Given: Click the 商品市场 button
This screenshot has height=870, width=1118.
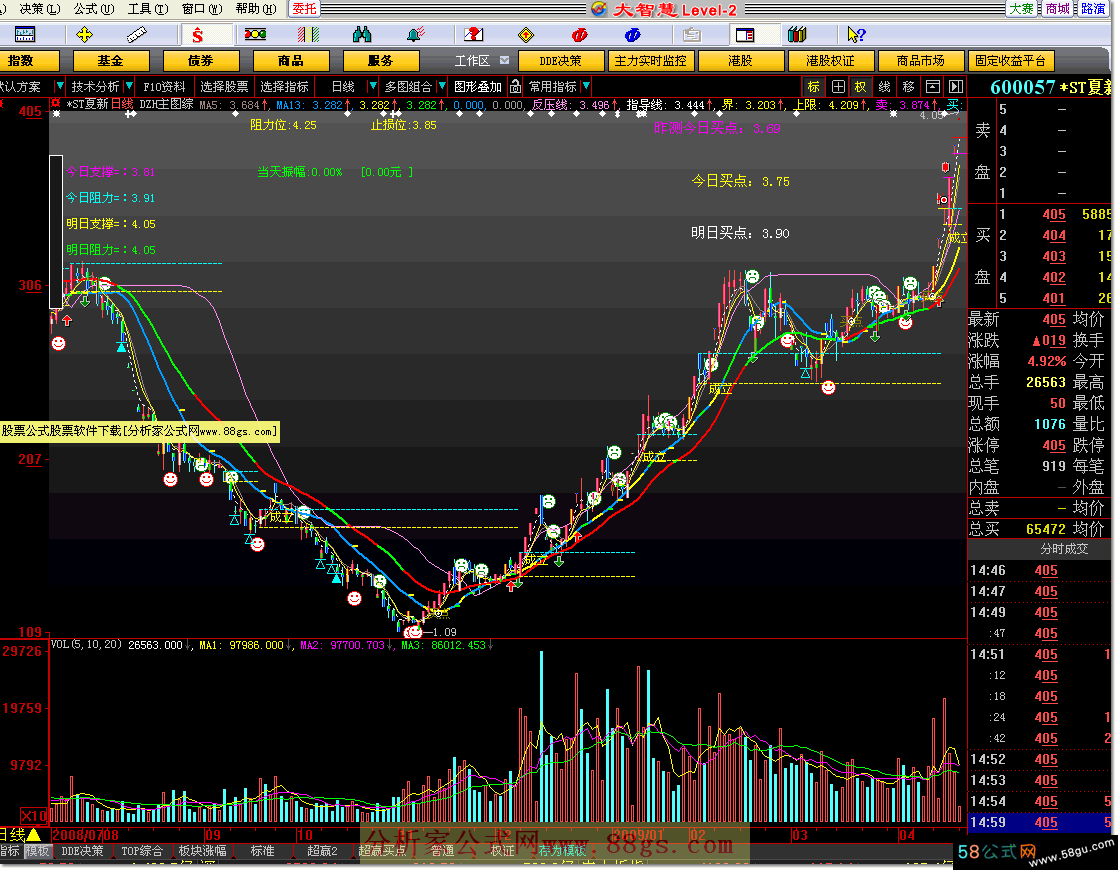Looking at the screenshot, I should coord(920,61).
